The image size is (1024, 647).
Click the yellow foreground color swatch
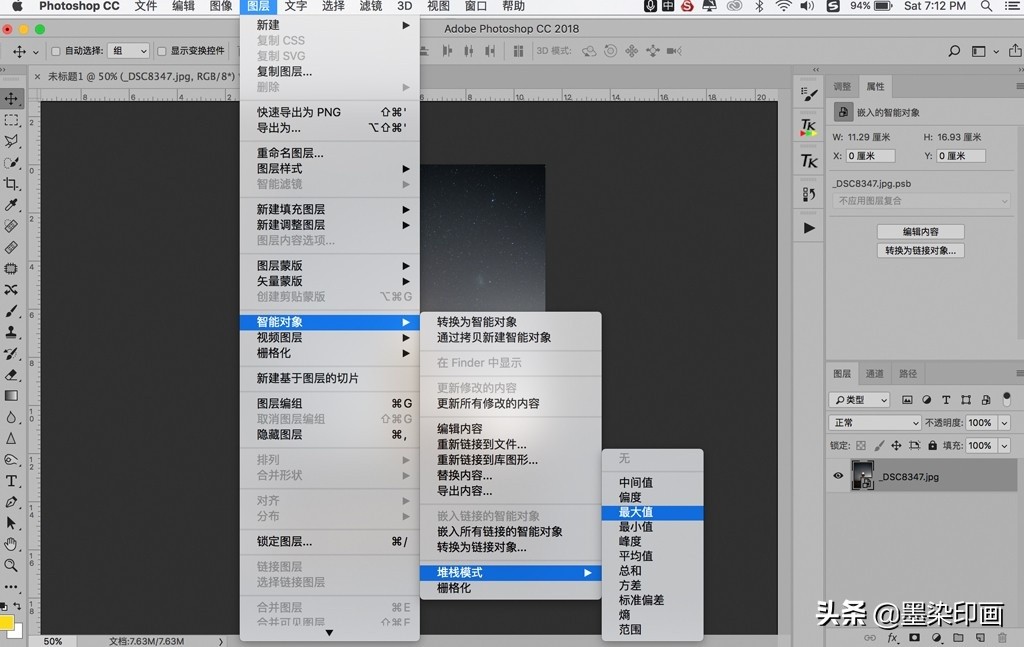click(x=6, y=623)
